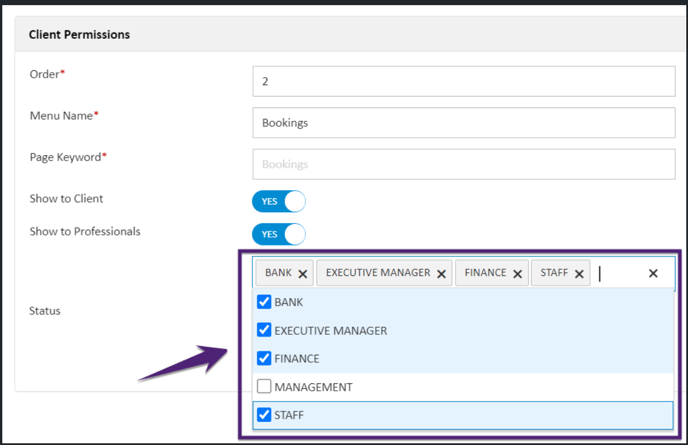Check the MANAGEMENT checkbox
Screen dimensions: 688x445
265,386
